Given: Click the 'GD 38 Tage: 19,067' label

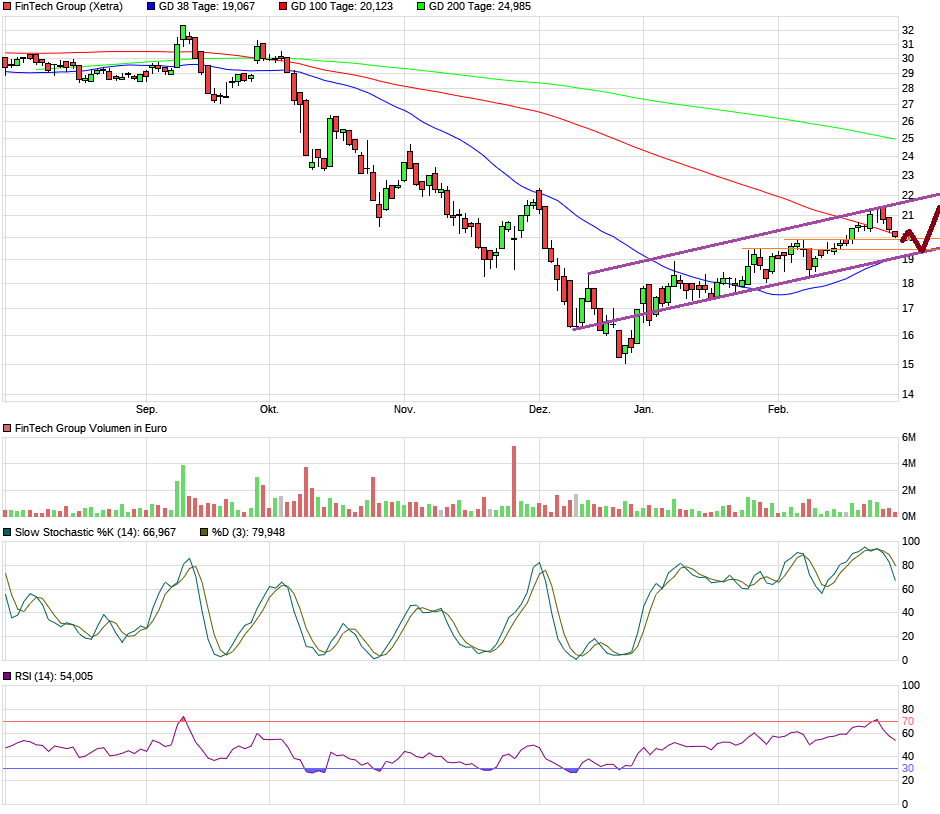Looking at the screenshot, I should click(207, 7).
